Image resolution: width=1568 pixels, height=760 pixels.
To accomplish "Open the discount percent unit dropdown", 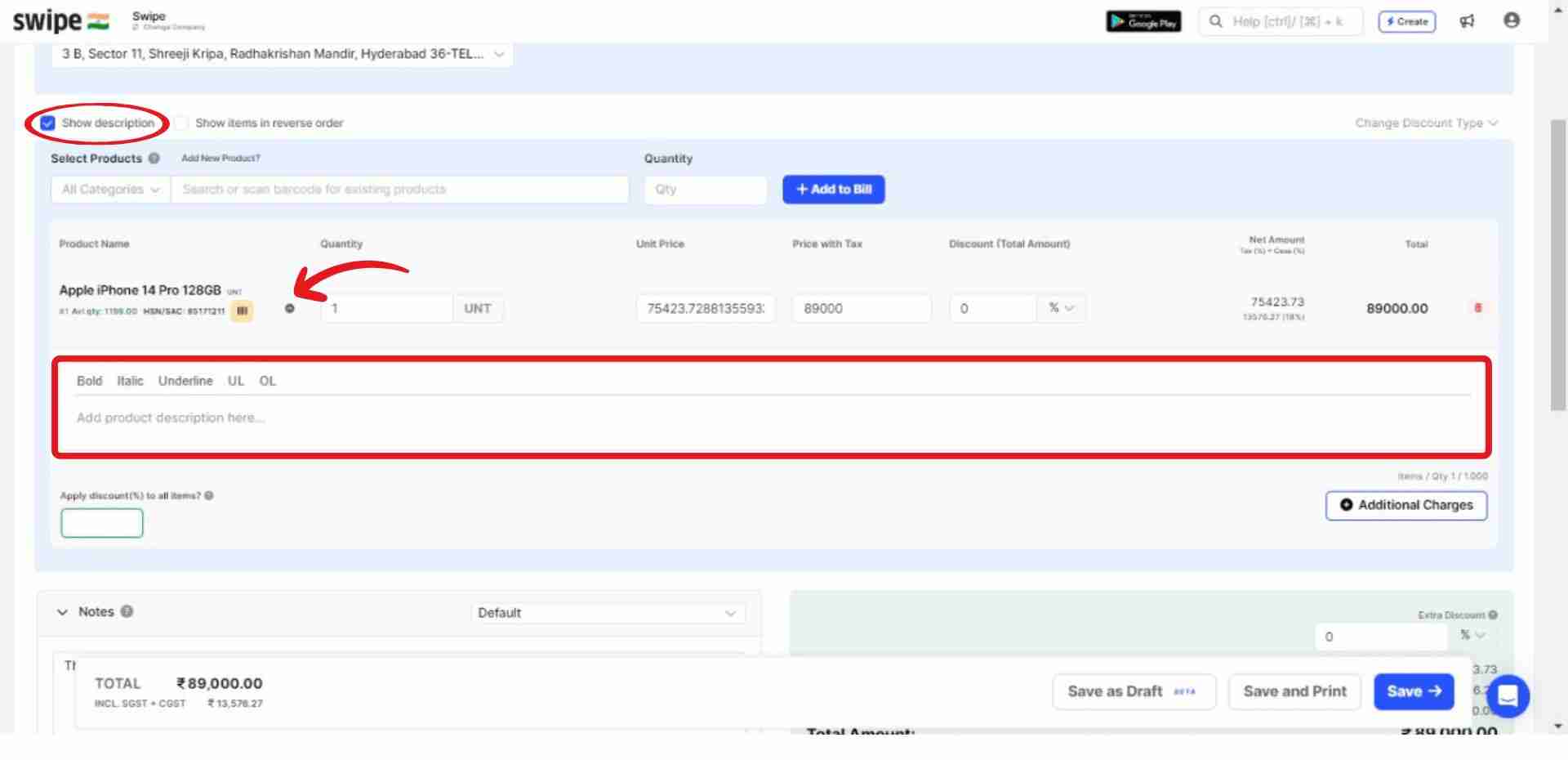I will (x=1062, y=308).
